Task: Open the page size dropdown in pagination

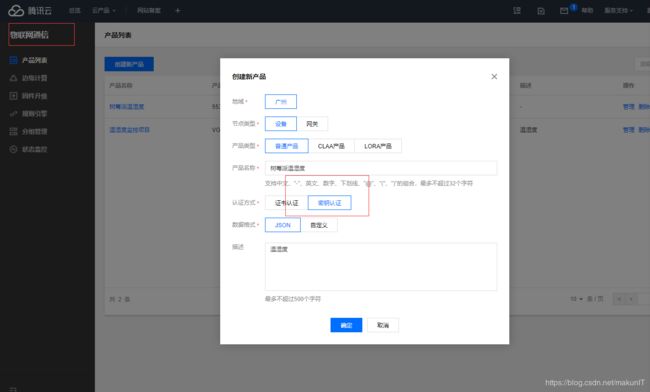Action: coord(576,299)
